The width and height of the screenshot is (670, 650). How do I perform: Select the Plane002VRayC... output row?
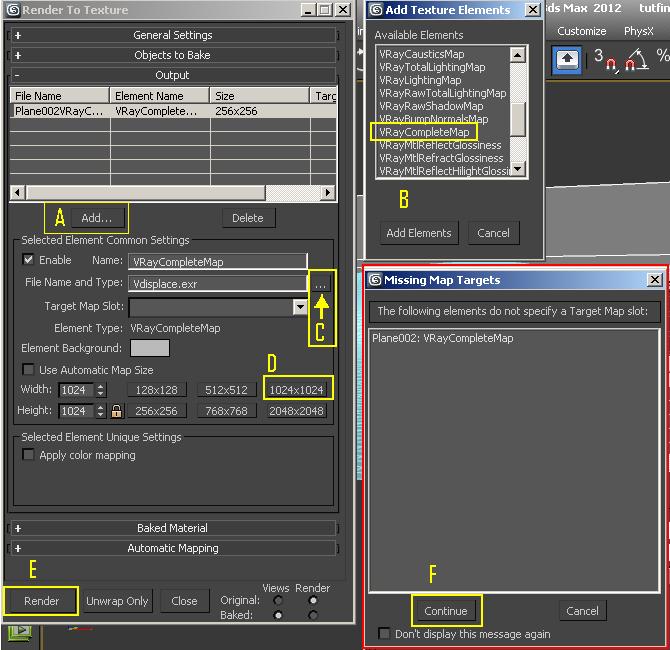[173, 111]
